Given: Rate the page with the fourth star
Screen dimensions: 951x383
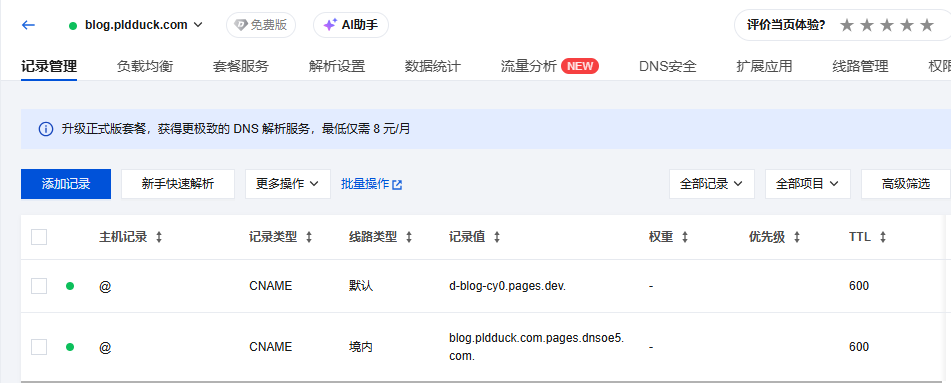Looking at the screenshot, I should tap(907, 25).
